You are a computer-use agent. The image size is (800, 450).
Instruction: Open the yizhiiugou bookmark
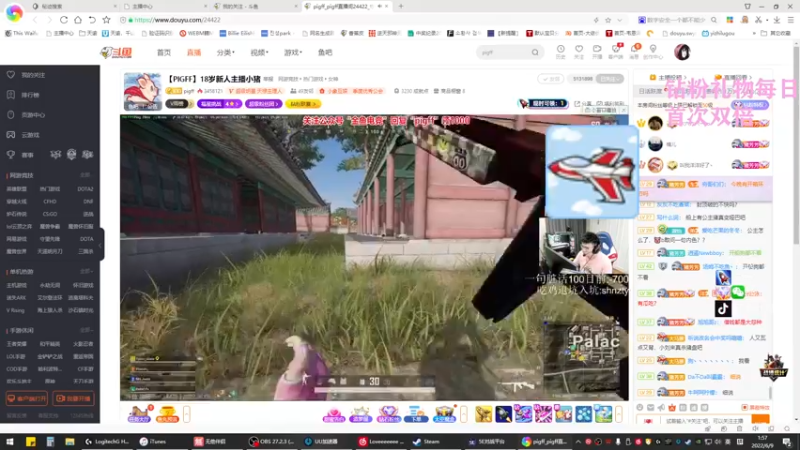pyautogui.click(x=718, y=33)
